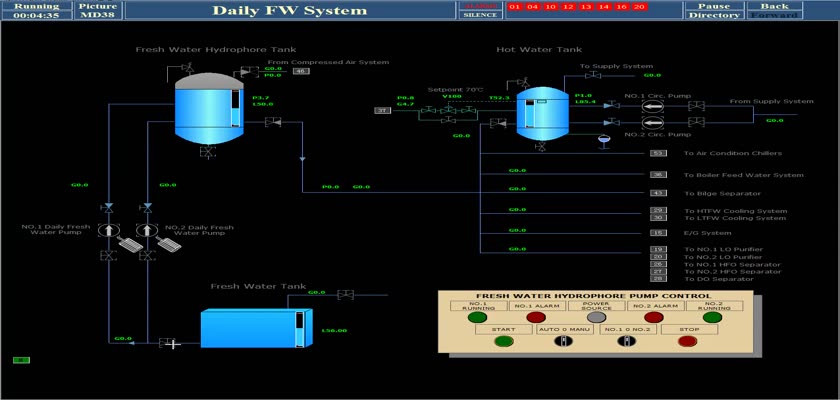The image size is (840, 400).
Task: Click NO.1 Daily Fresh Water Pump symbol
Action: tap(108, 230)
